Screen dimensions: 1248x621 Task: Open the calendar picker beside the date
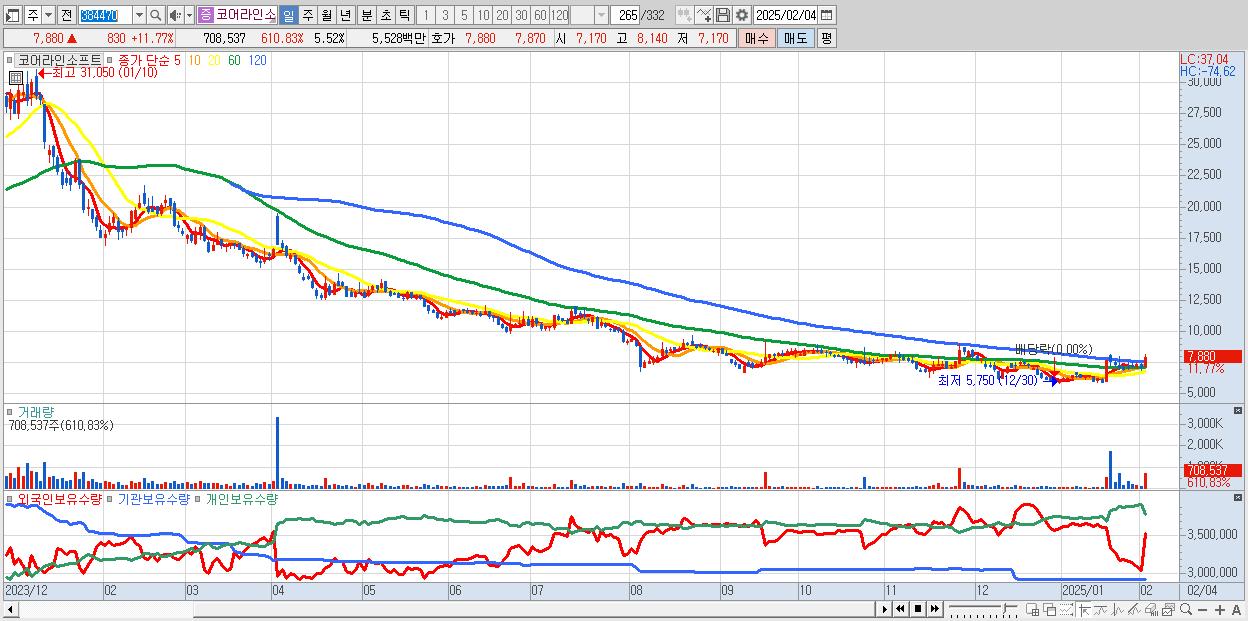click(x=828, y=15)
